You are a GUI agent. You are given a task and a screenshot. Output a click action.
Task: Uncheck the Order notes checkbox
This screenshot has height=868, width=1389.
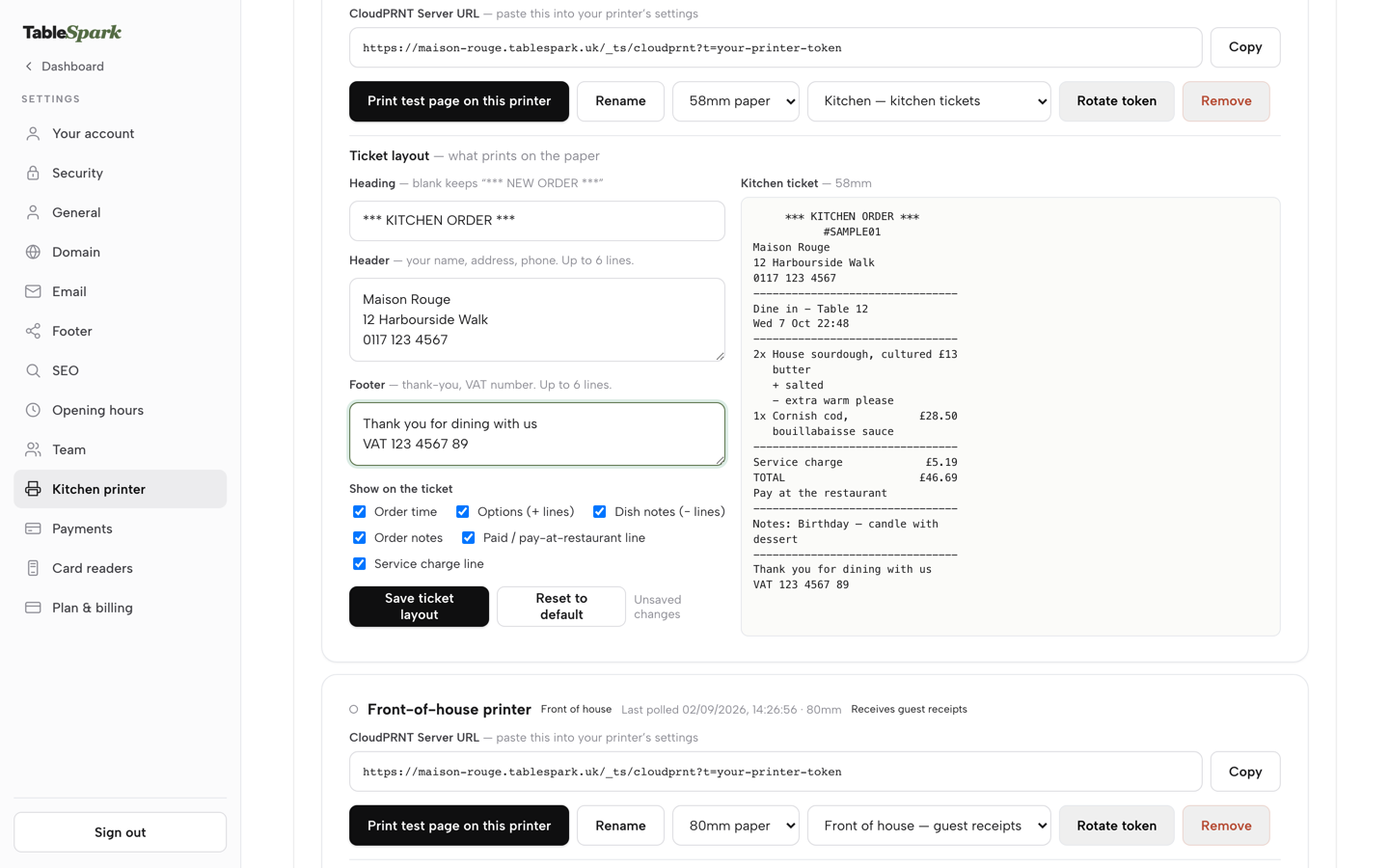(x=359, y=538)
